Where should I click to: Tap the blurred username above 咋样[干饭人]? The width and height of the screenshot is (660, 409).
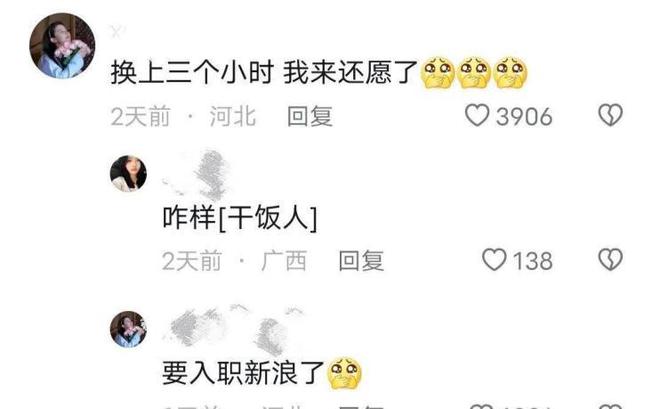[197, 175]
